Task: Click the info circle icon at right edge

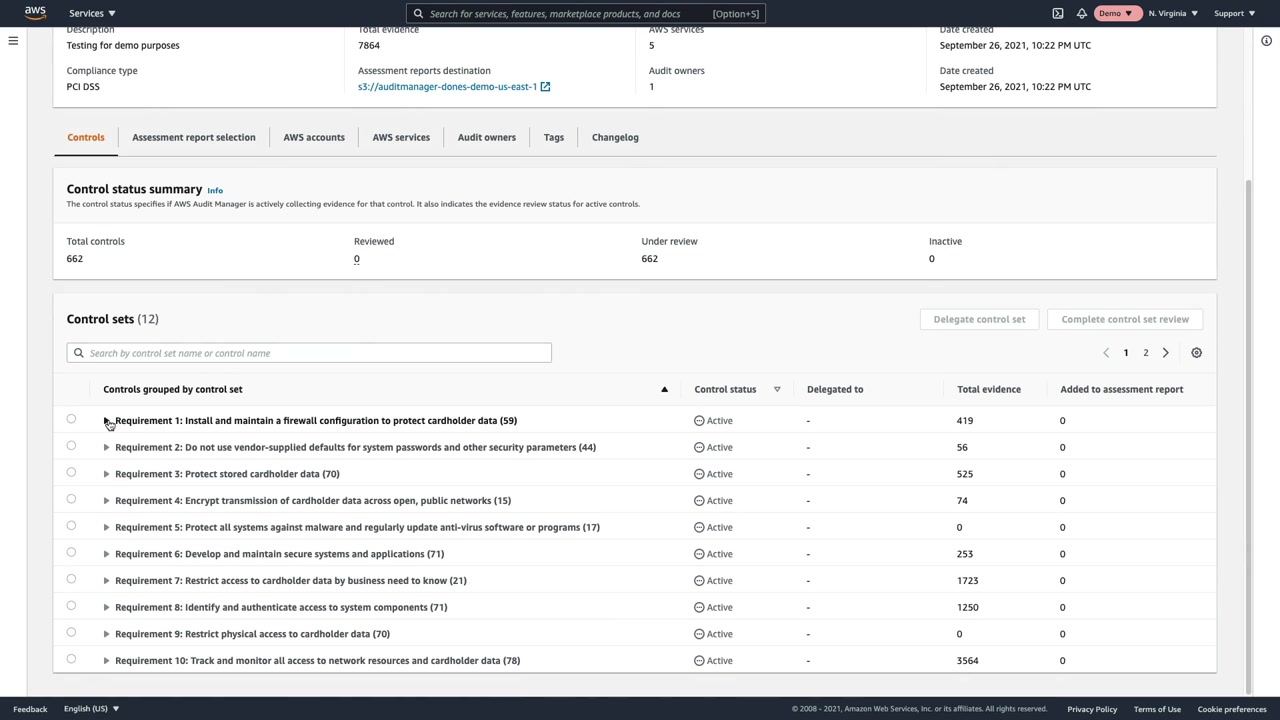Action: click(x=1266, y=41)
